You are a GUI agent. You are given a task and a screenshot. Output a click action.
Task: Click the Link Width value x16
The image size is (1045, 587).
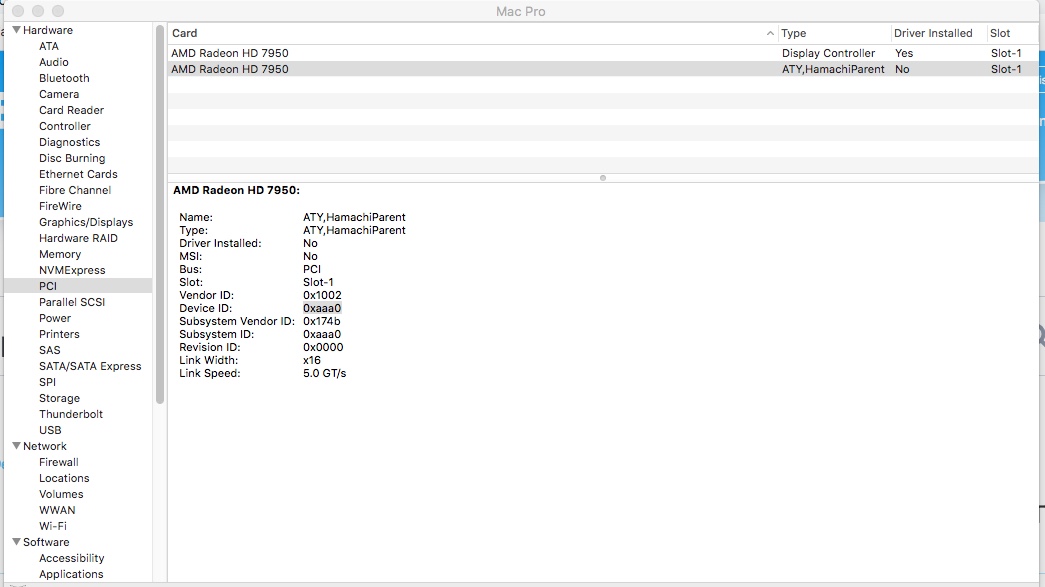(x=312, y=360)
